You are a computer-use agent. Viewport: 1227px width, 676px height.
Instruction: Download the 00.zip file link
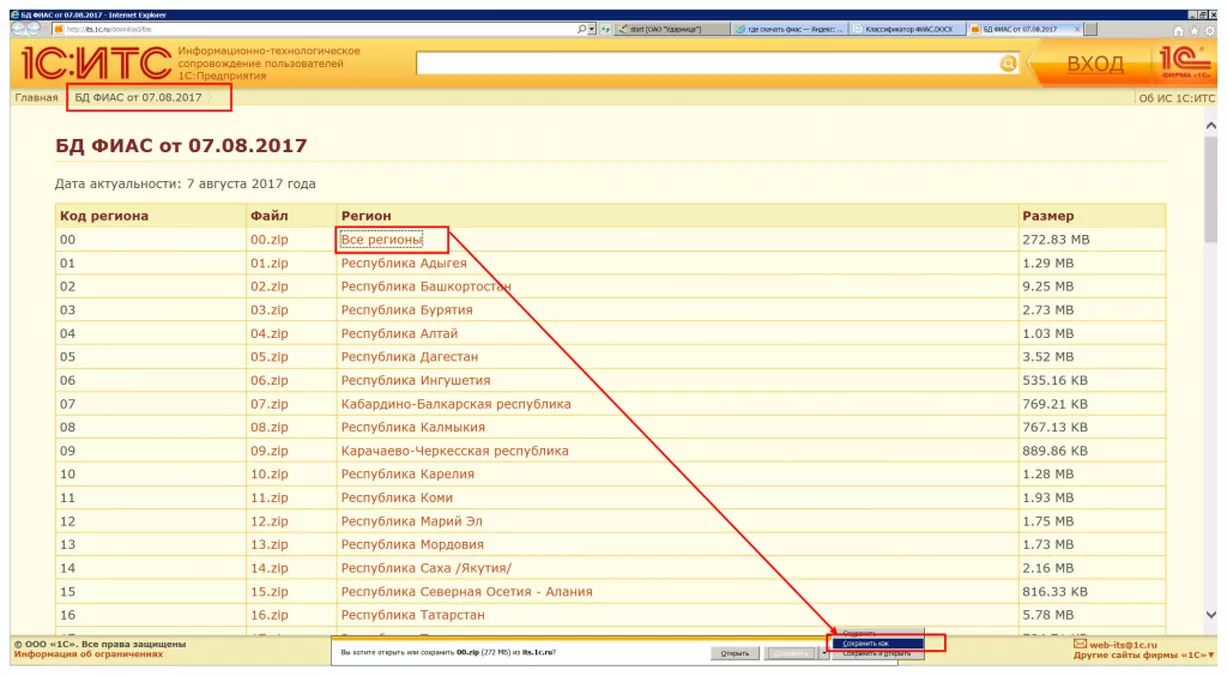(x=269, y=240)
